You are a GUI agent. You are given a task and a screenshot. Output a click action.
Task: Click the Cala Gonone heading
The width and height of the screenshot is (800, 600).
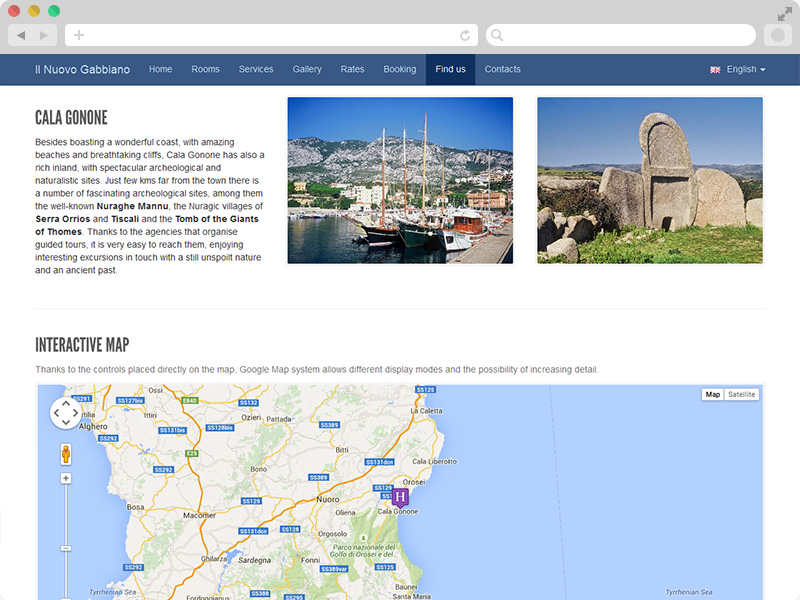(x=71, y=118)
